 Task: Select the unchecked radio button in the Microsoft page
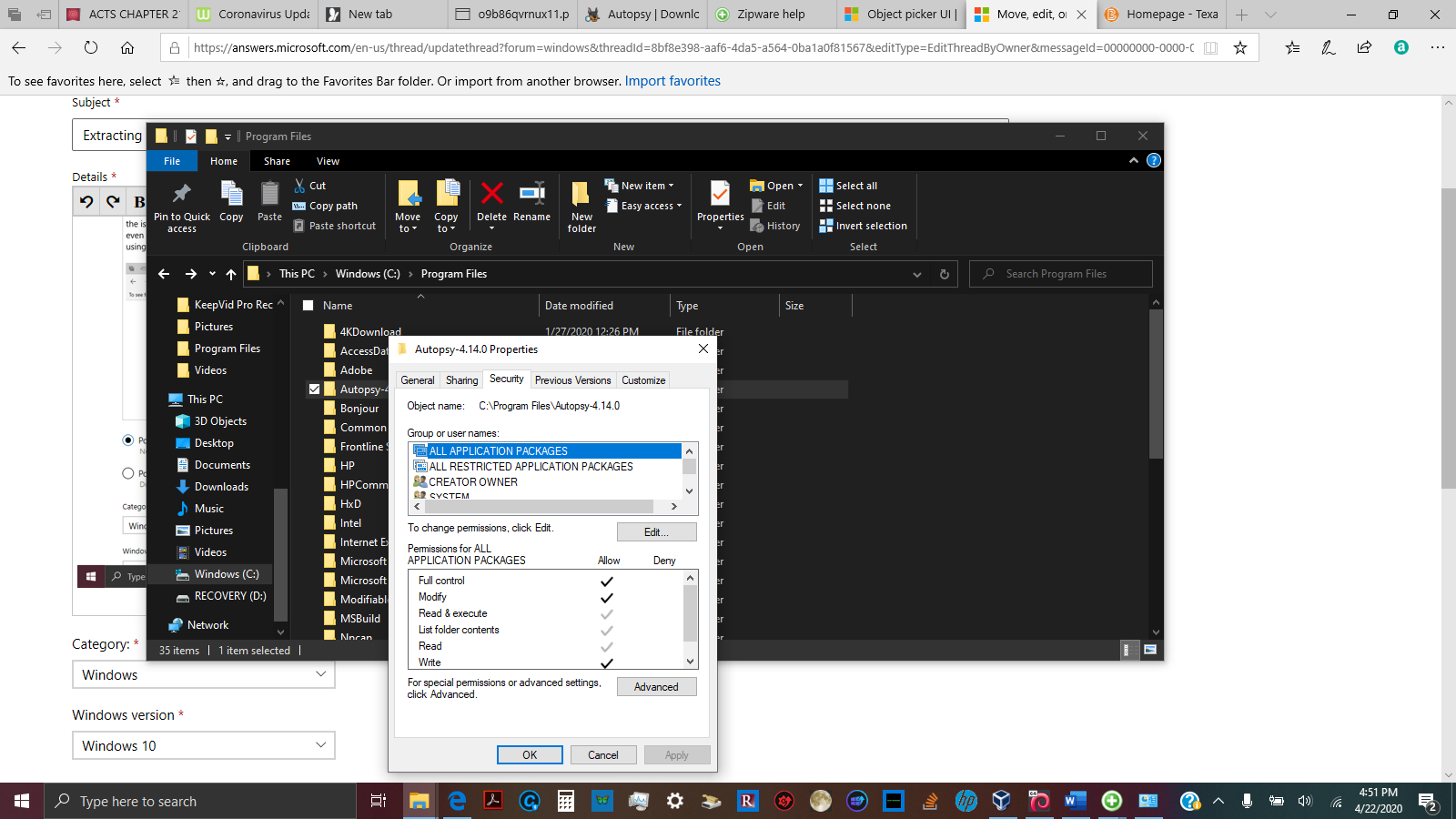pyautogui.click(x=128, y=473)
